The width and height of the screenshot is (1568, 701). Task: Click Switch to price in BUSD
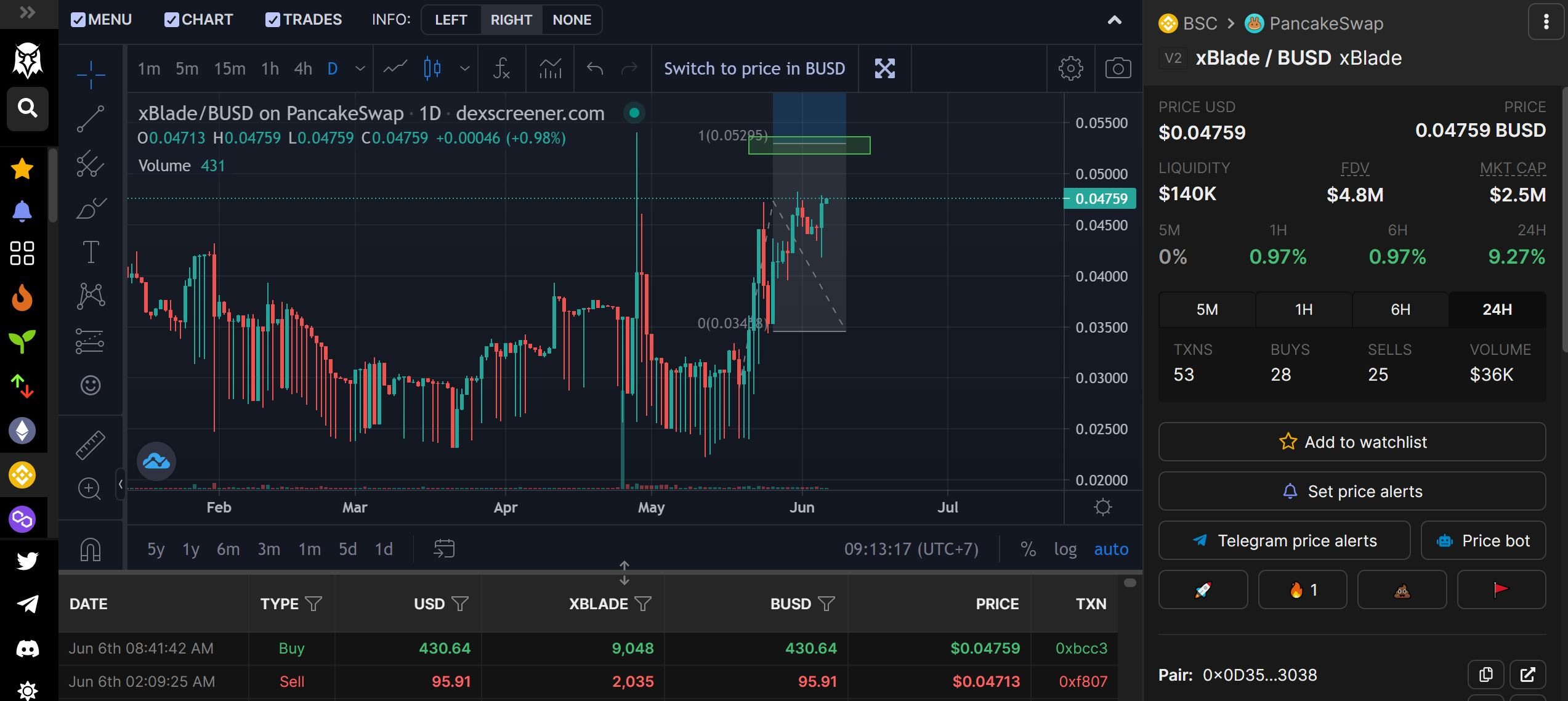(x=754, y=68)
